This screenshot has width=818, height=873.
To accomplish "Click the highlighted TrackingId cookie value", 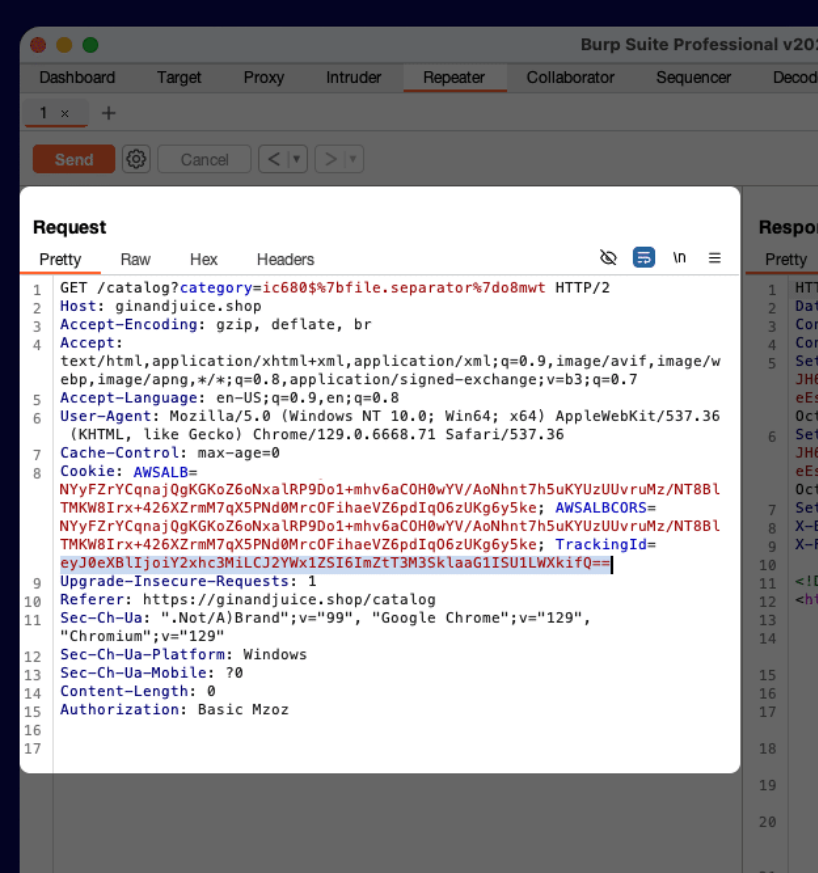I will tap(335, 563).
